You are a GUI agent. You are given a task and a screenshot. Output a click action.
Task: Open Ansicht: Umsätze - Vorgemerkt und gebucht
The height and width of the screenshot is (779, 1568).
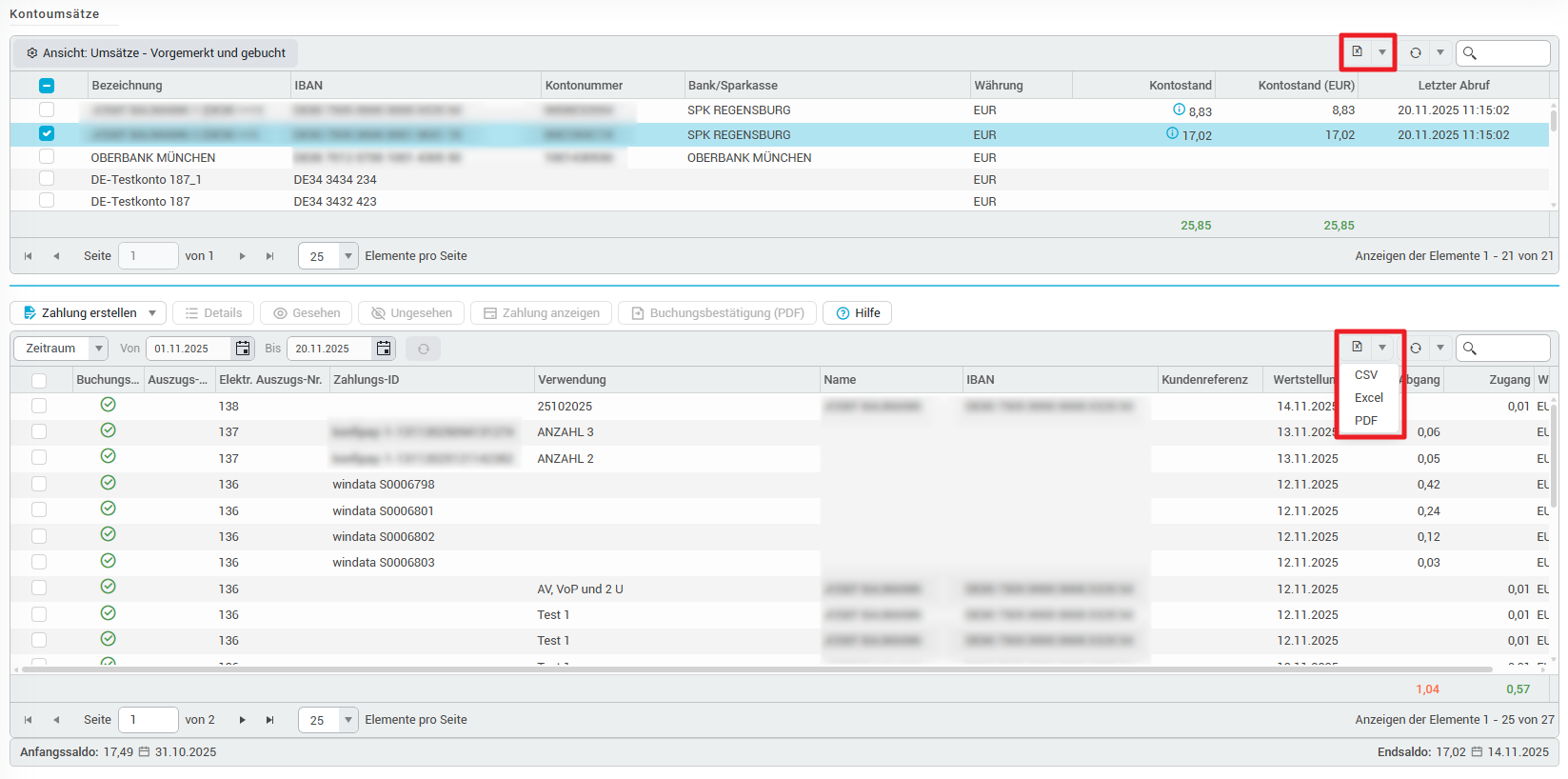tap(156, 53)
